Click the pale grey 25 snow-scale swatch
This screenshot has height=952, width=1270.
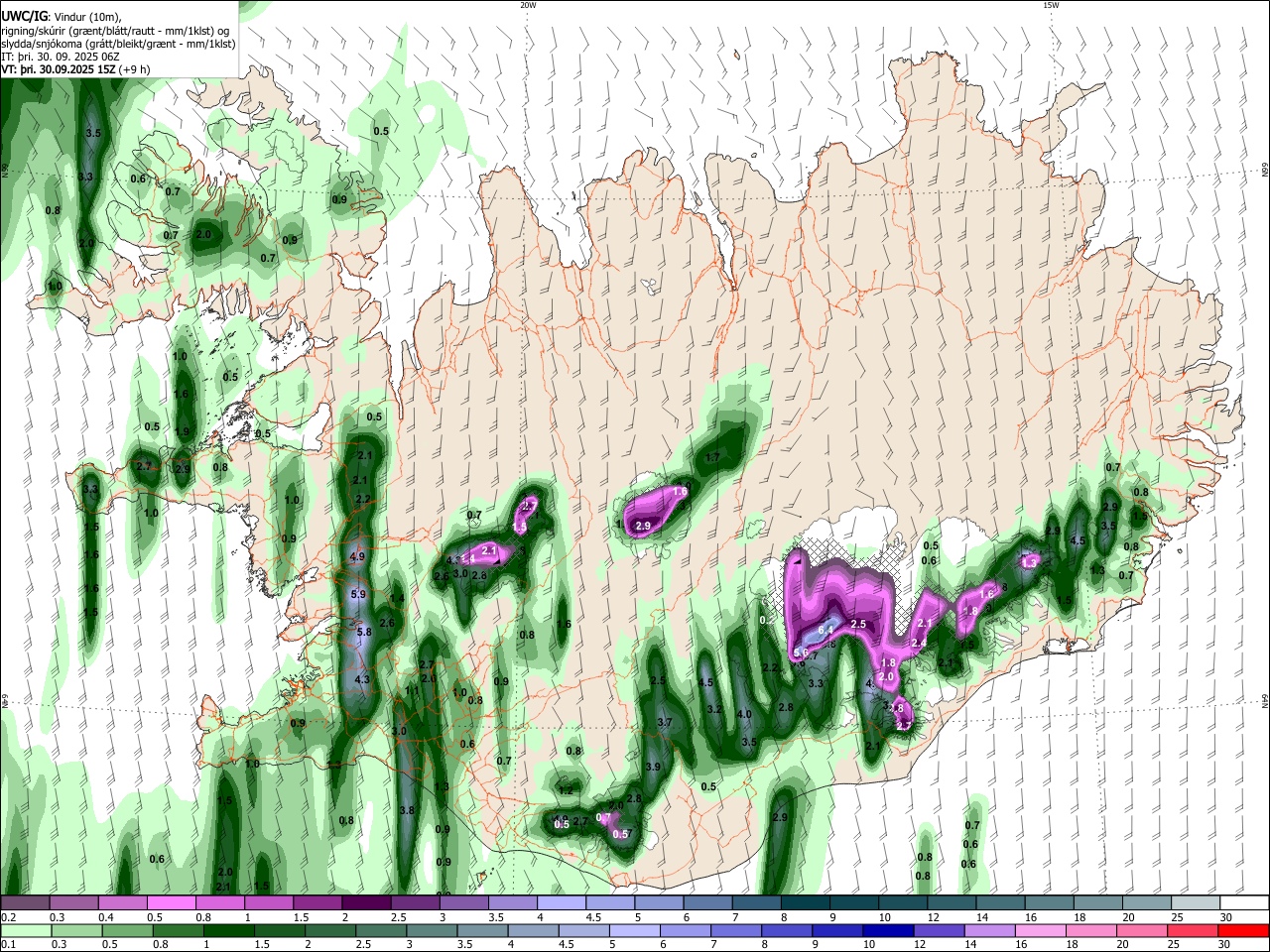click(x=1195, y=903)
